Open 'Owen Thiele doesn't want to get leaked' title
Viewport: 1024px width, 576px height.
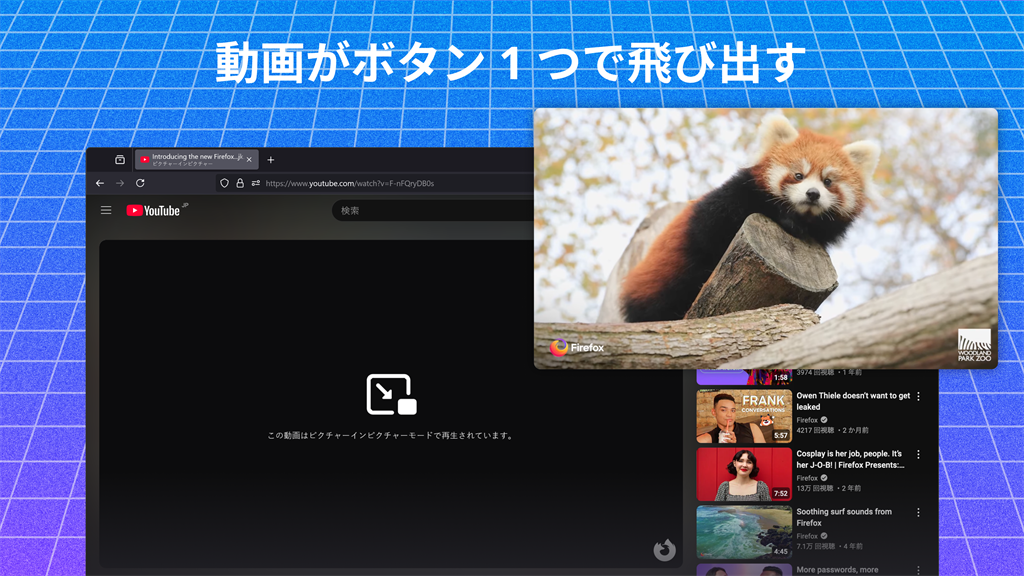(853, 401)
